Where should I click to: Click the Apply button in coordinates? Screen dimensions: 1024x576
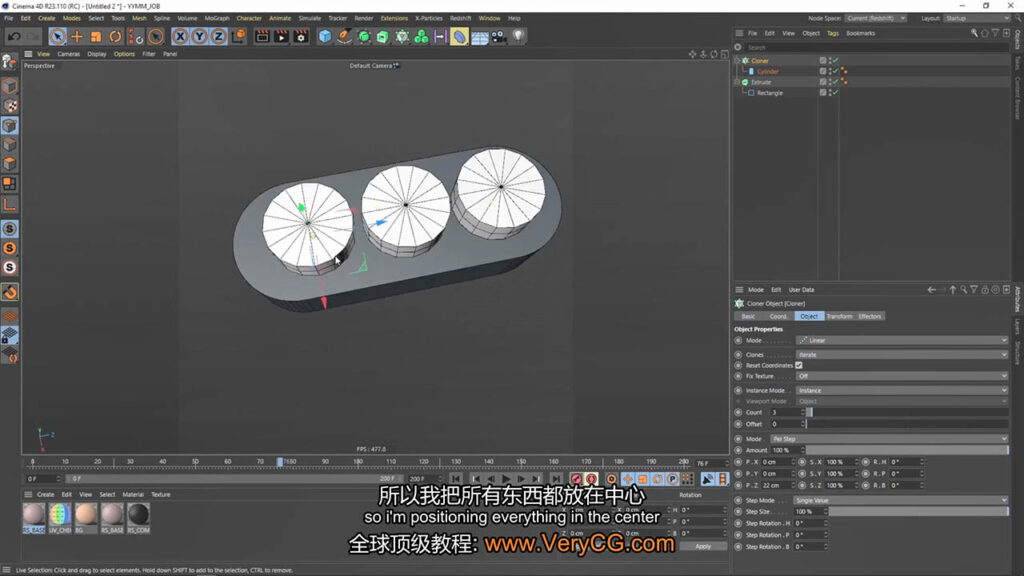(703, 546)
